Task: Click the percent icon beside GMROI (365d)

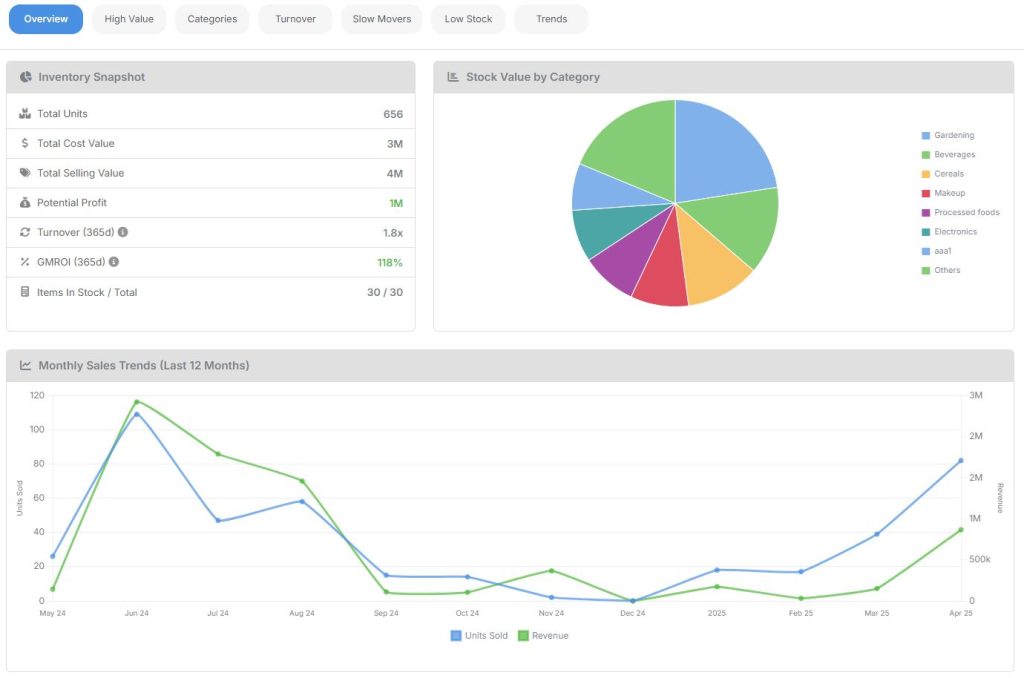Action: (x=25, y=261)
